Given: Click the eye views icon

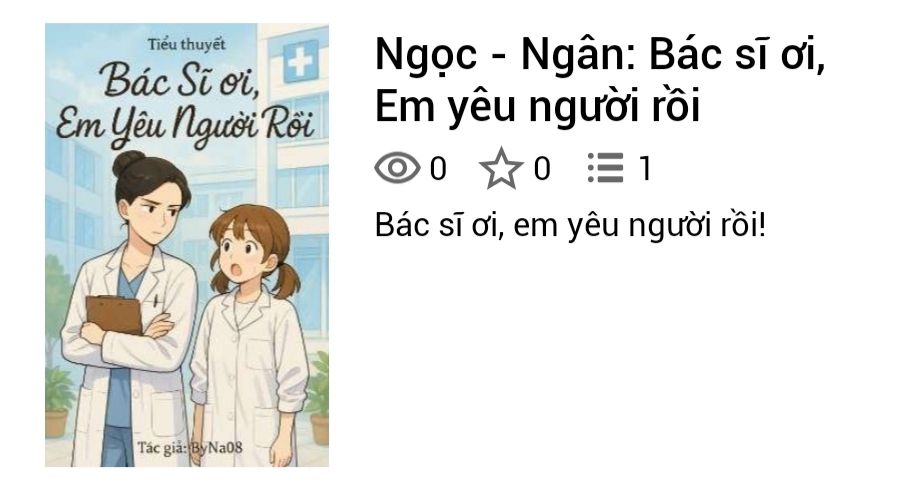Looking at the screenshot, I should pyautogui.click(x=397, y=168).
